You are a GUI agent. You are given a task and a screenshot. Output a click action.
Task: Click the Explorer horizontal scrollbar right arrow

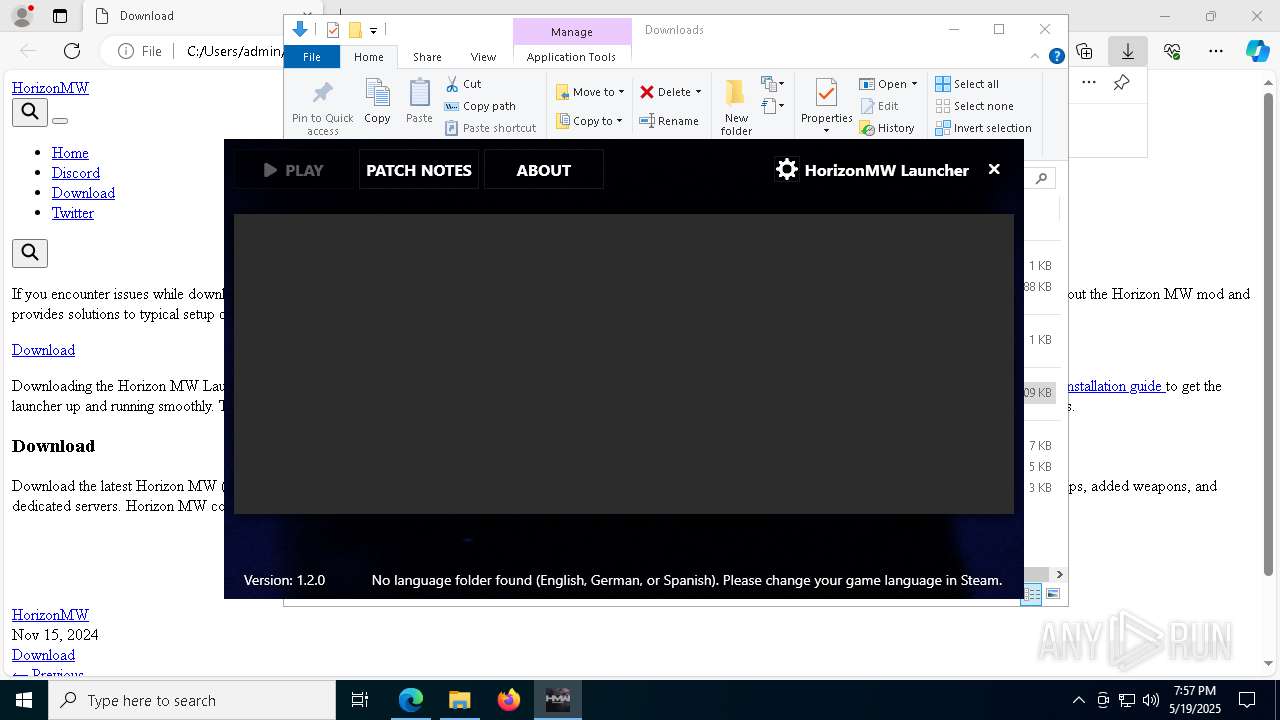pos(1059,574)
